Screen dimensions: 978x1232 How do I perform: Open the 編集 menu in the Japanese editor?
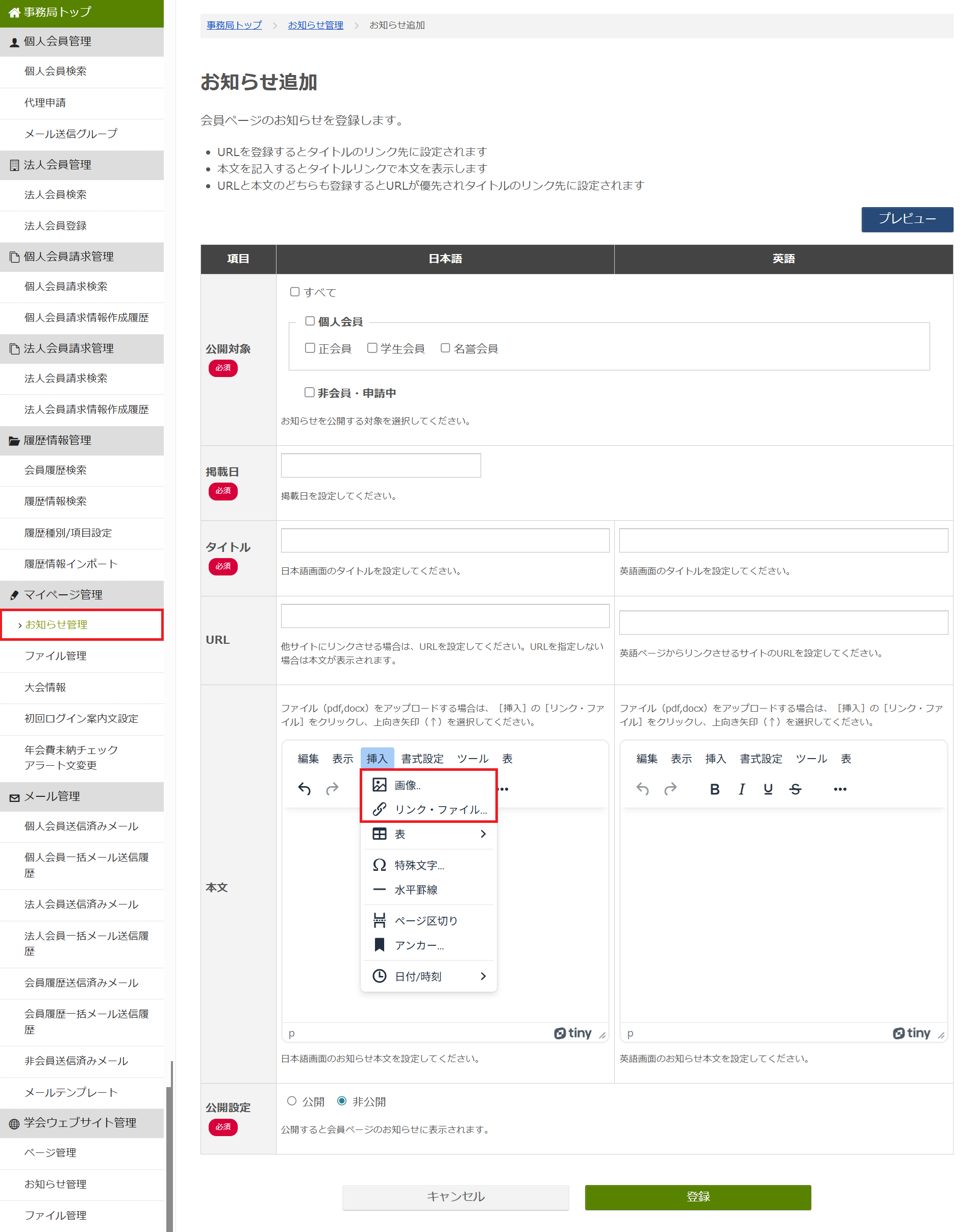click(308, 758)
